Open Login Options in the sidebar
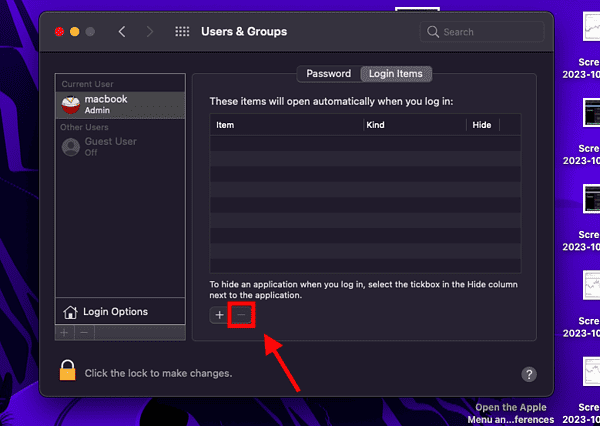Screen dimensions: 600x426 105,312
